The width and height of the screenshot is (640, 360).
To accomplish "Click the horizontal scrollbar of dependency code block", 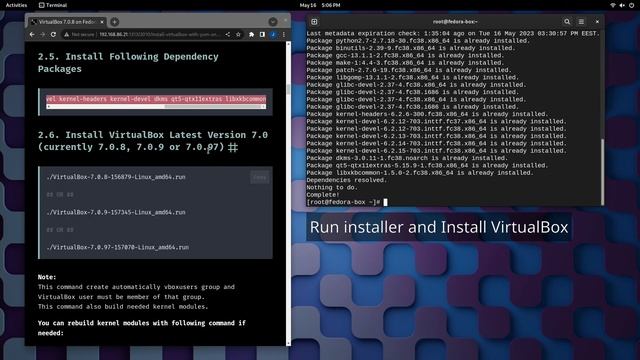I will coord(156,107).
